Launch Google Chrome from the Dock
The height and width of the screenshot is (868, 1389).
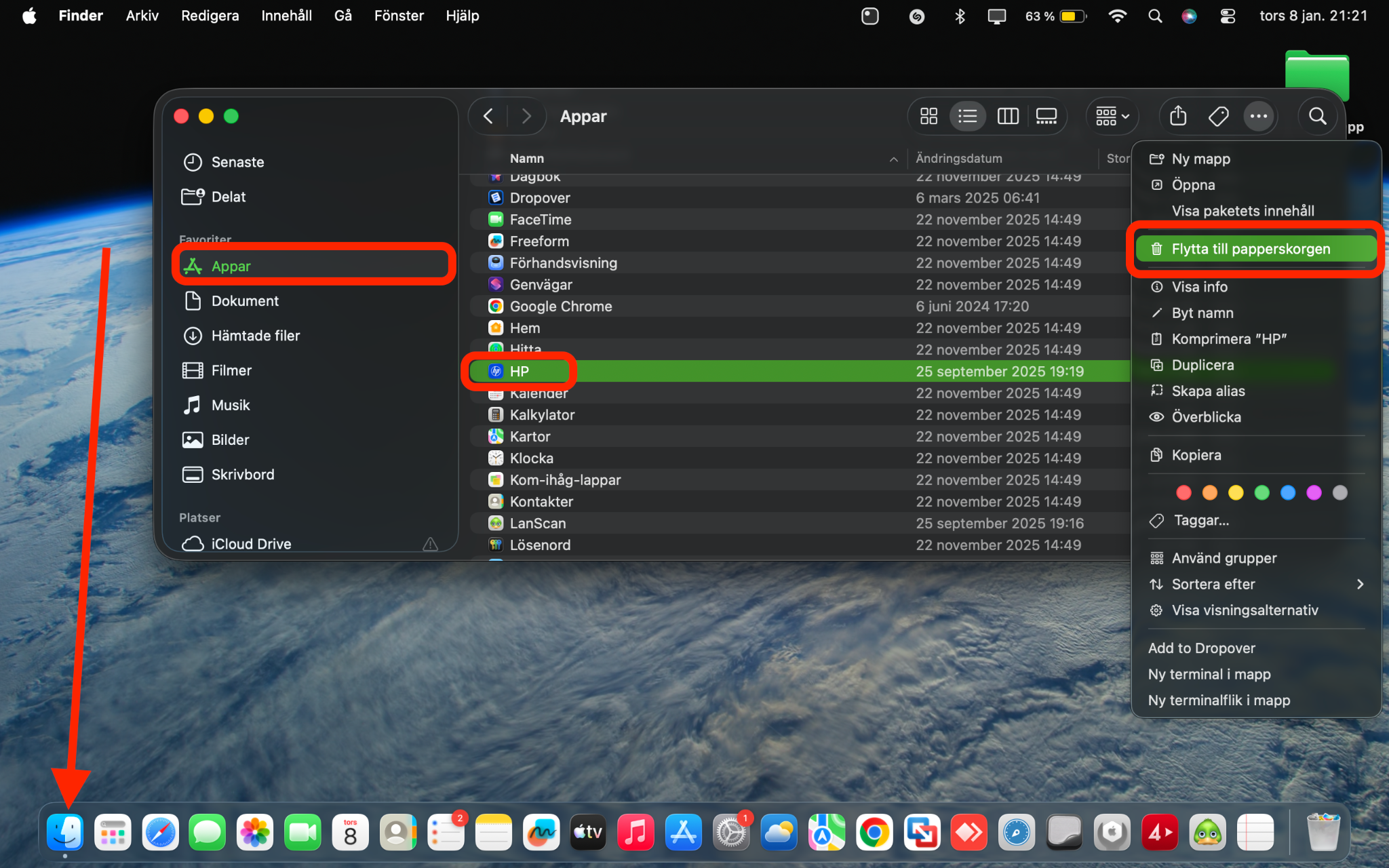pyautogui.click(x=874, y=832)
